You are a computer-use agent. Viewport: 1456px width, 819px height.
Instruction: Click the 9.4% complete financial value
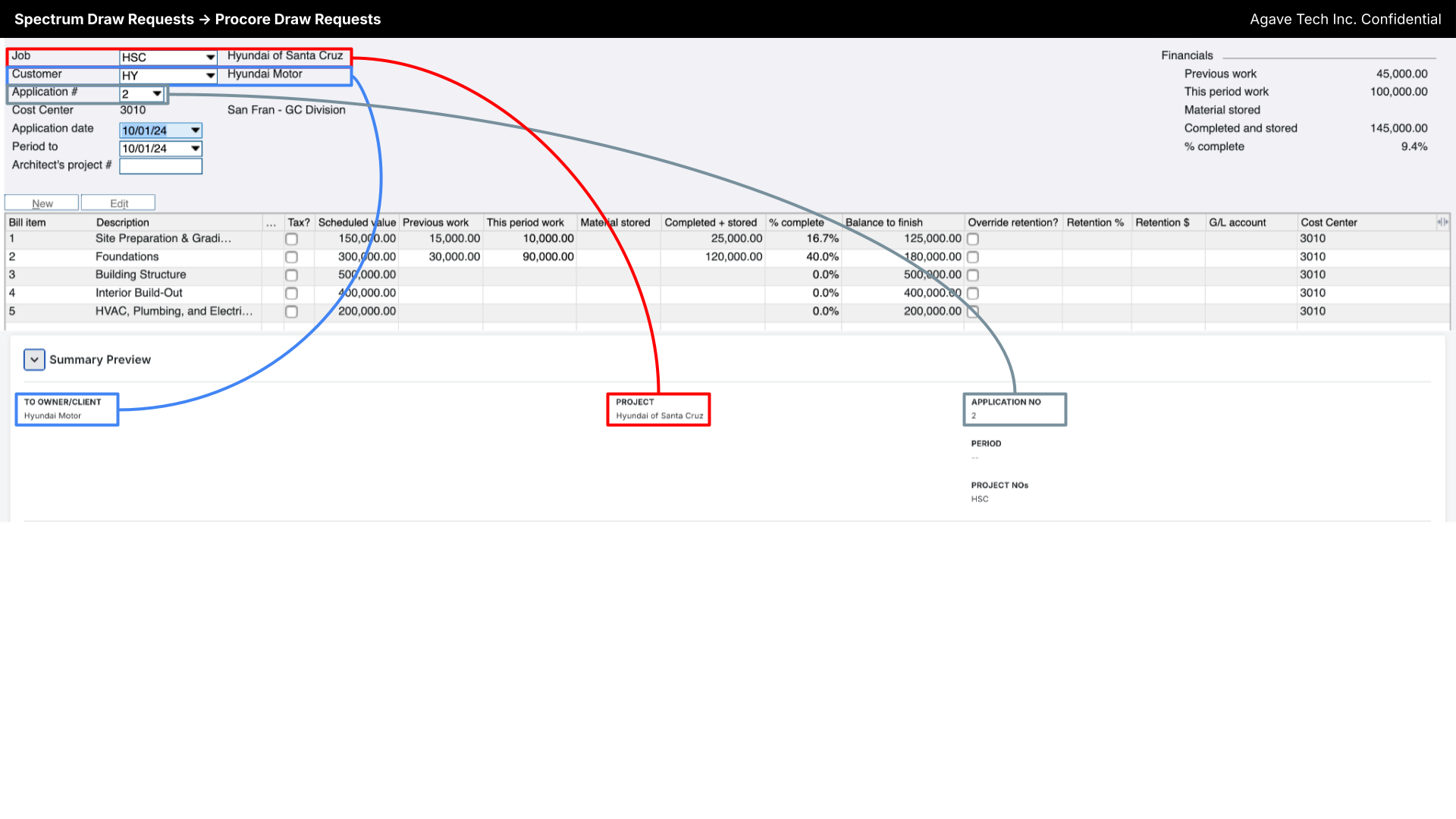click(1414, 147)
